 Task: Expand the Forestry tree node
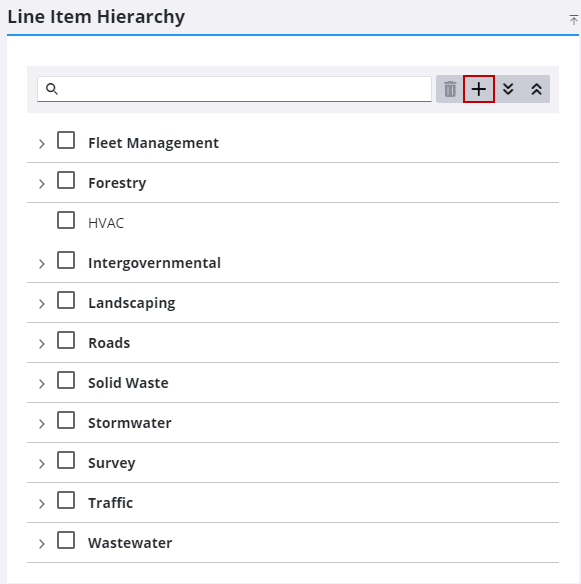pyautogui.click(x=42, y=184)
